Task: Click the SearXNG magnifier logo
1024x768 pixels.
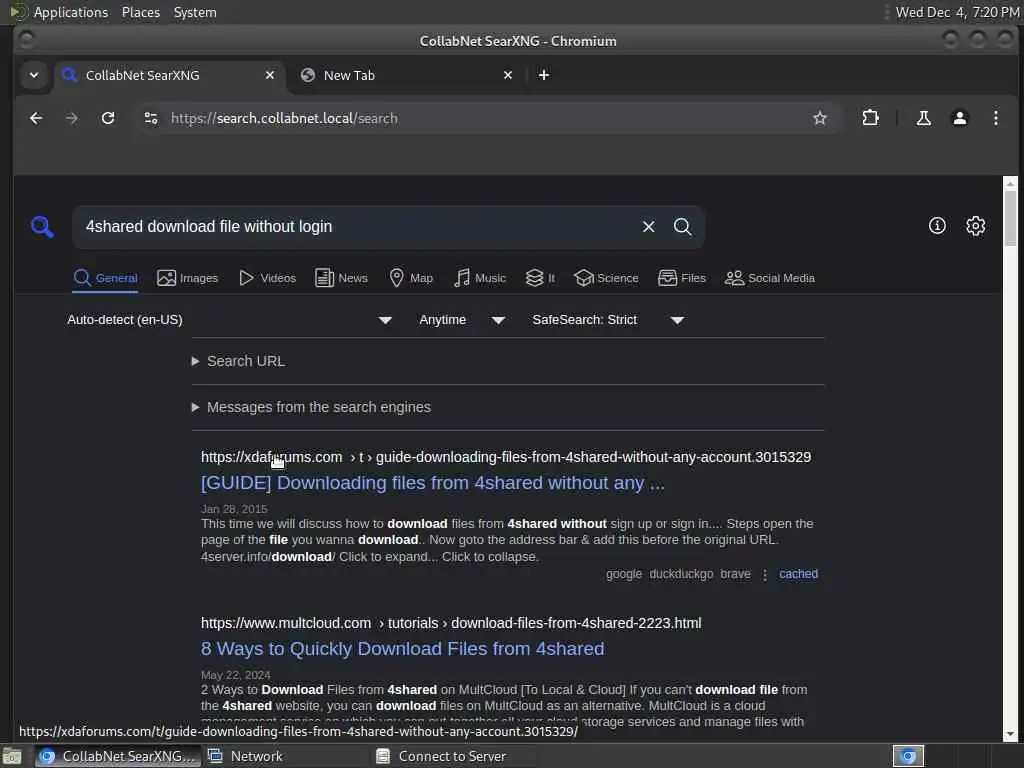Action: point(42,227)
